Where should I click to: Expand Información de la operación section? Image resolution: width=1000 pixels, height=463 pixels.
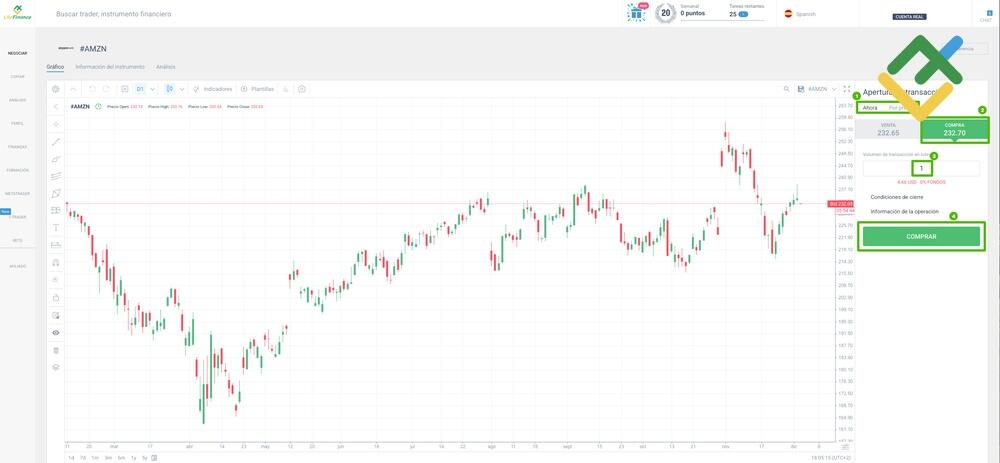click(x=904, y=211)
